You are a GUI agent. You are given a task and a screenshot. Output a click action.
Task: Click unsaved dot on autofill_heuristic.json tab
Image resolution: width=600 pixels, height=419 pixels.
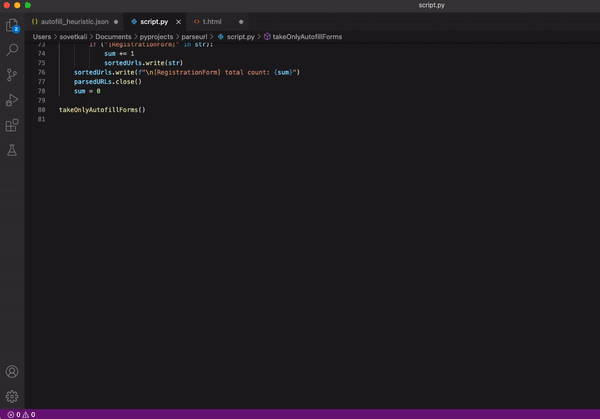(x=116, y=22)
